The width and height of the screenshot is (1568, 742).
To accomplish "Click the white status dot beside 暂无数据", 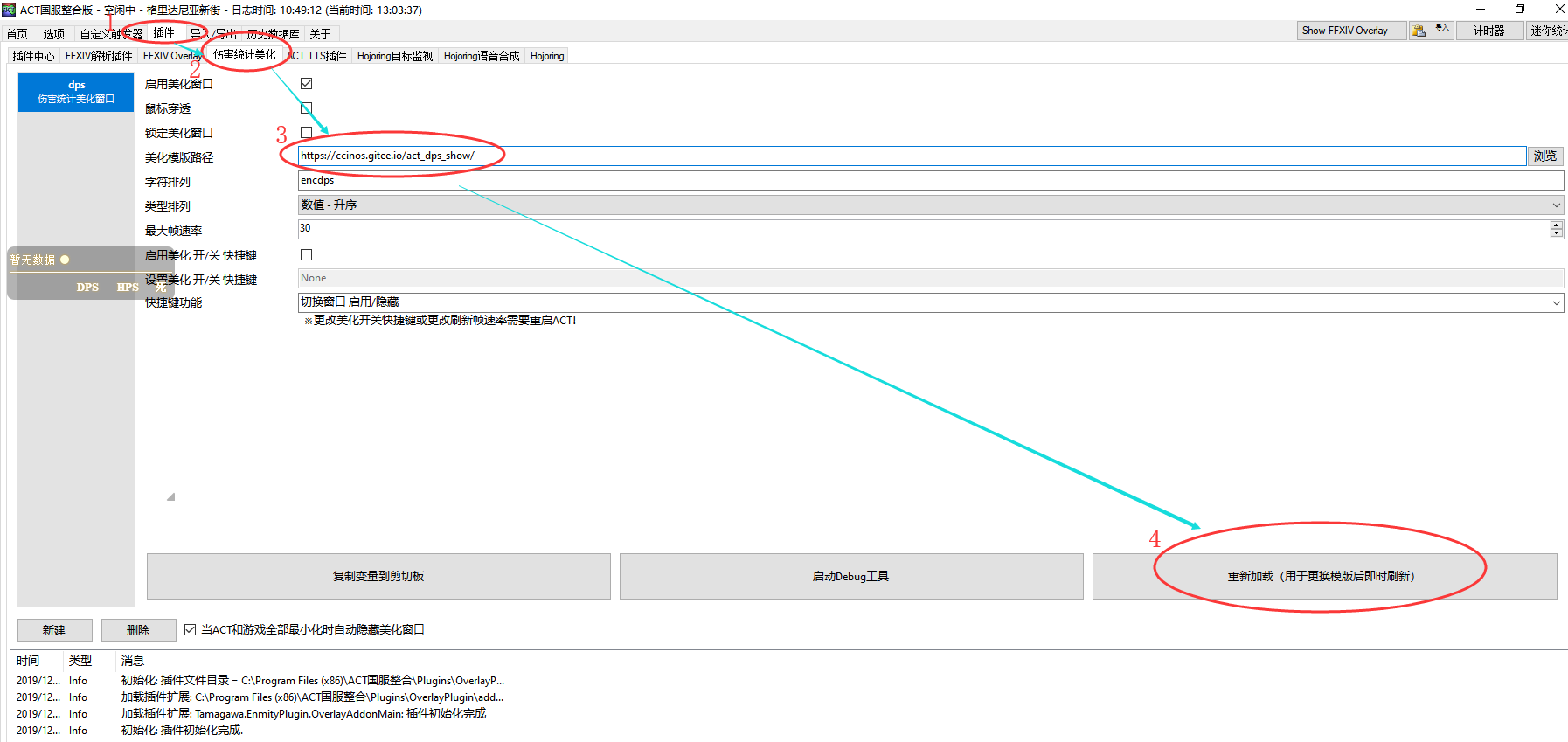I will click(65, 260).
